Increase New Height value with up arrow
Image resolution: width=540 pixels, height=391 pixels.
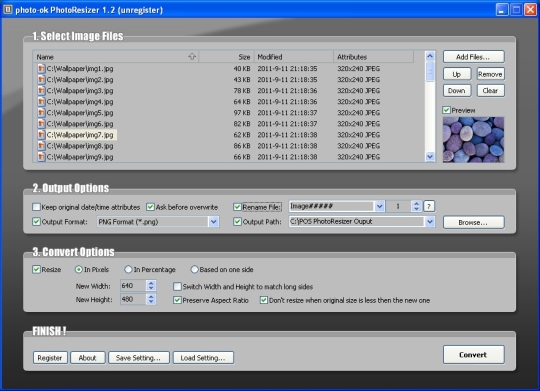tap(151, 297)
